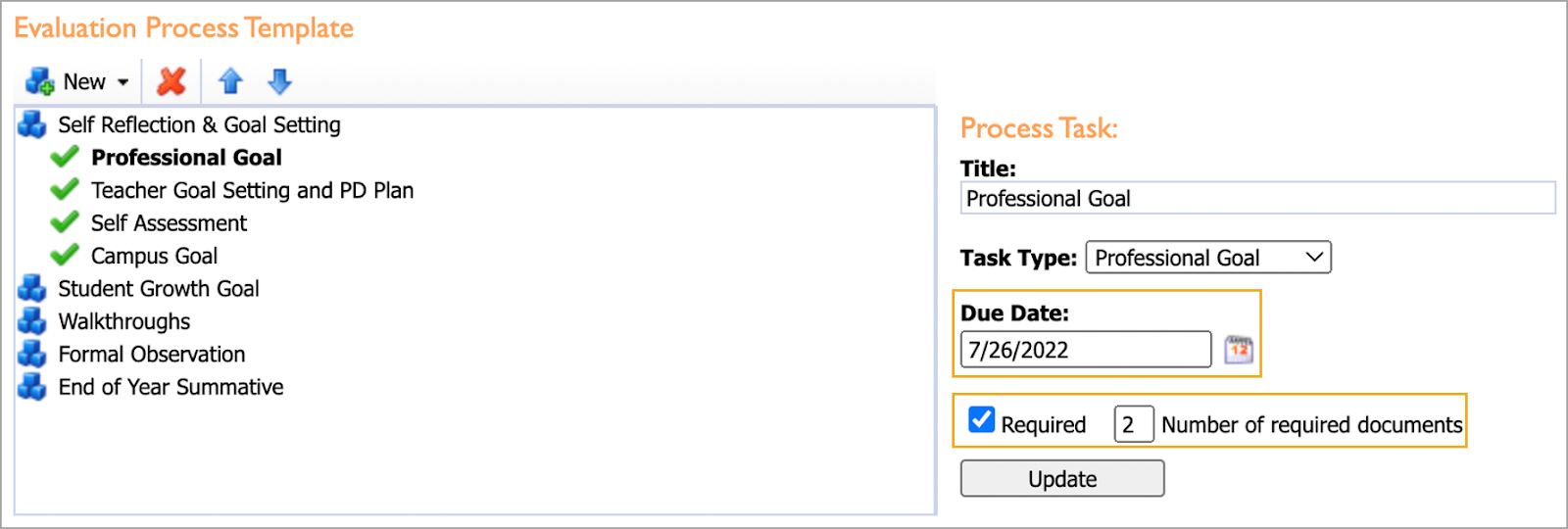Select End of Year Summative item

[x=171, y=387]
